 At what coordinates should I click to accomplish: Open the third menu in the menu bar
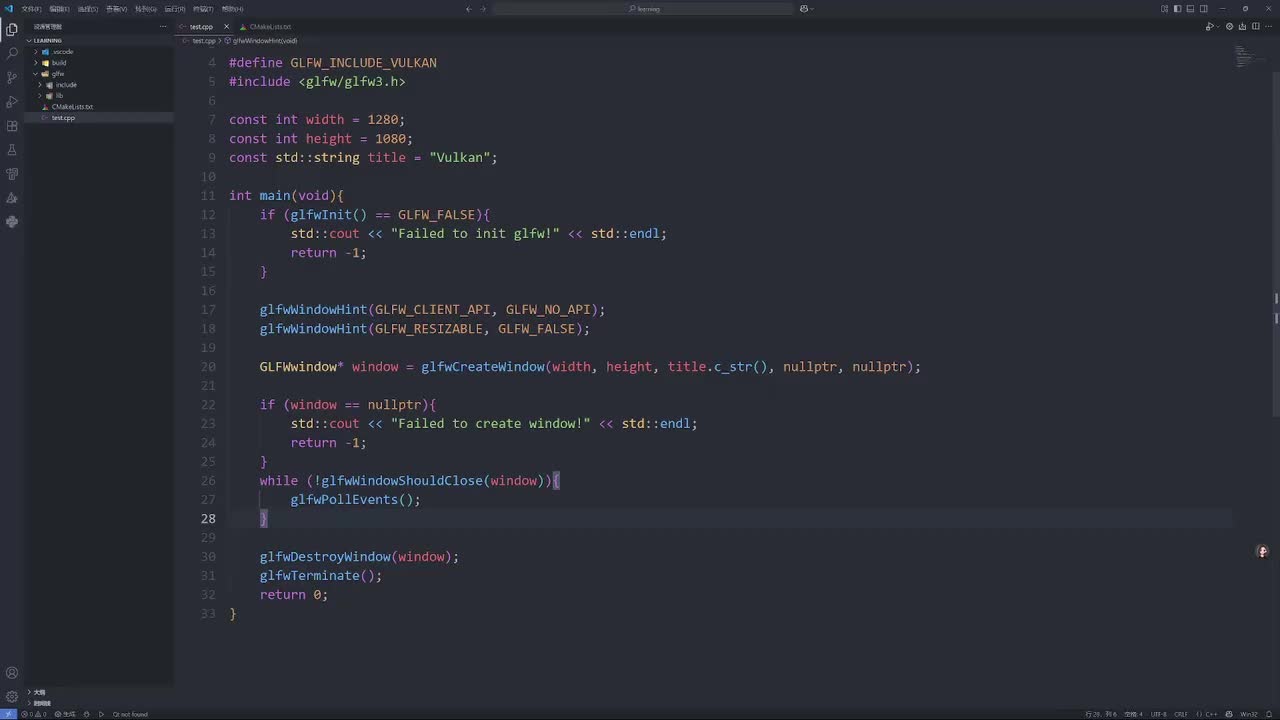pyautogui.click(x=88, y=9)
